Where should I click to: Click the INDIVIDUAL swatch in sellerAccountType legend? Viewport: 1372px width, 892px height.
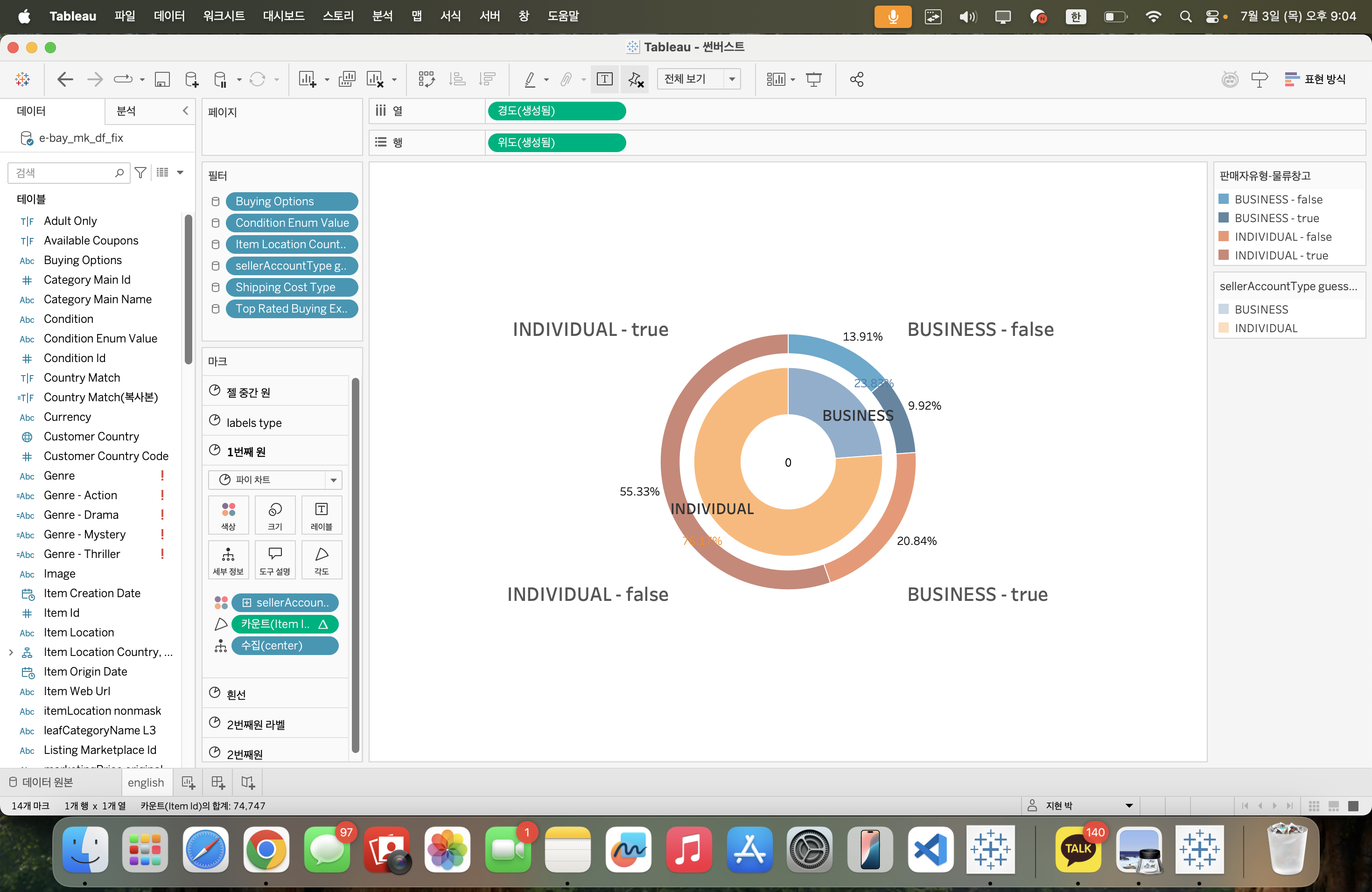pyautogui.click(x=1224, y=328)
